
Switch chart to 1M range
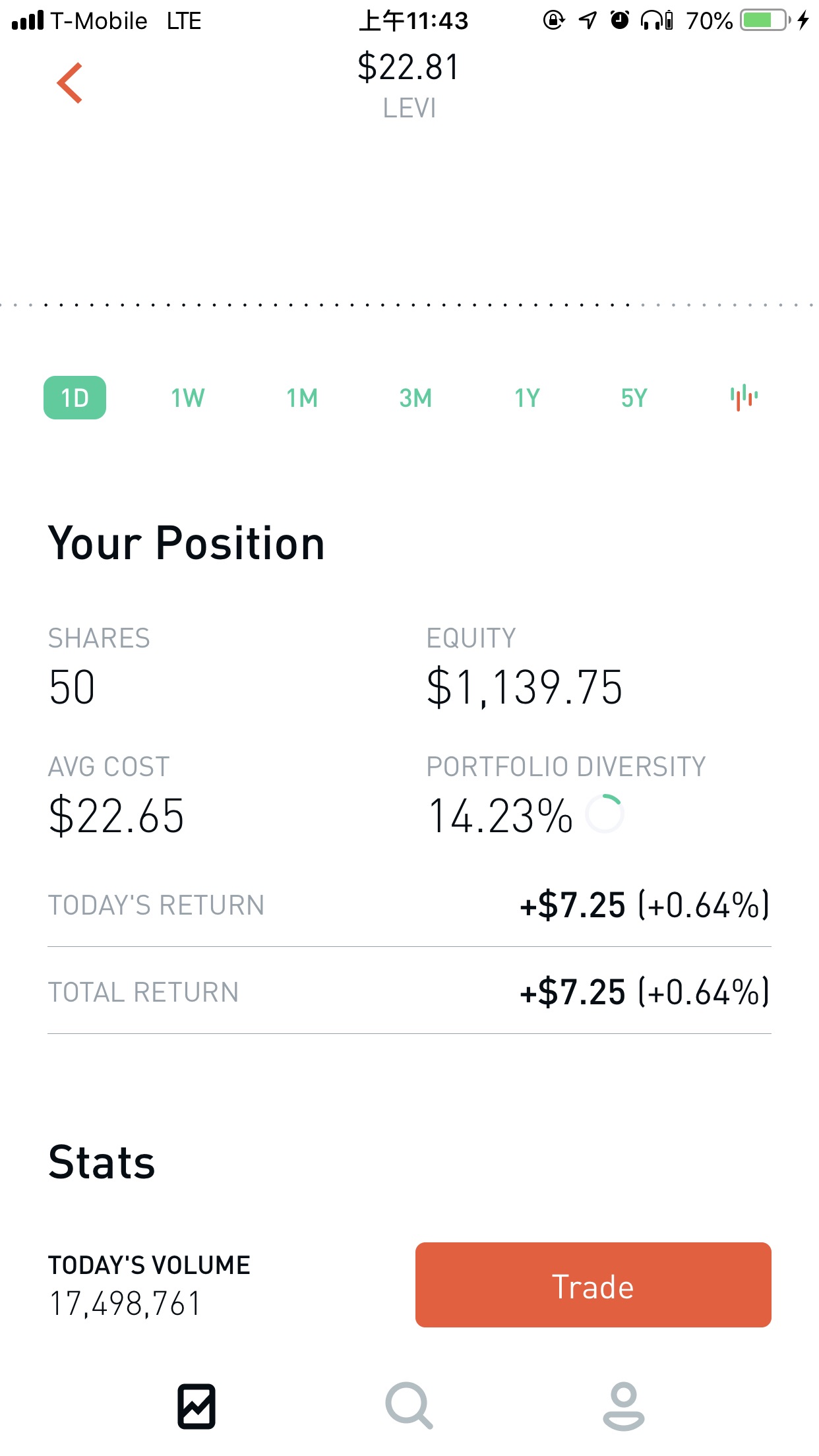(302, 398)
